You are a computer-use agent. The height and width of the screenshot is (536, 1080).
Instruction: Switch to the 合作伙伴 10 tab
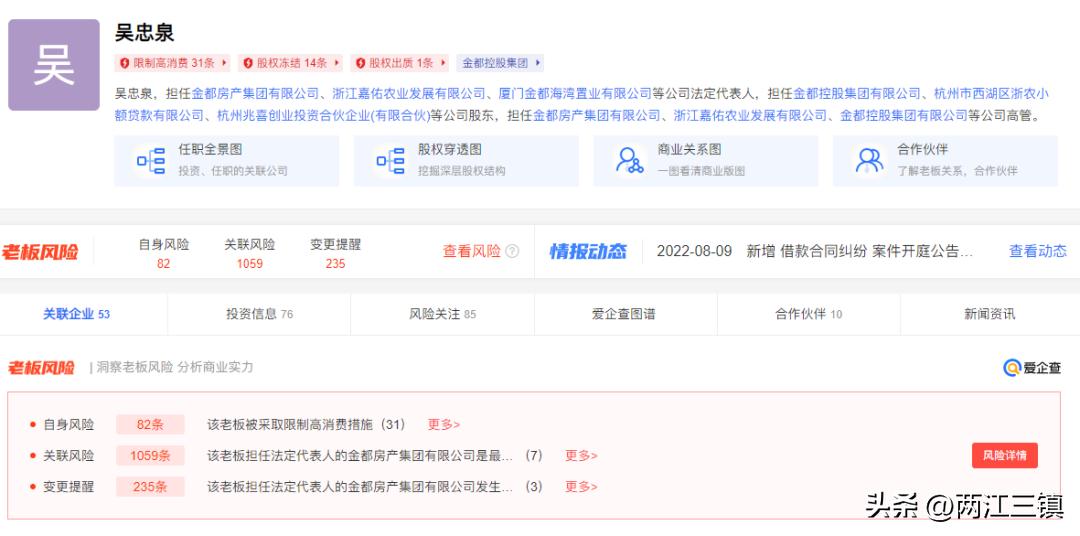pos(809,314)
